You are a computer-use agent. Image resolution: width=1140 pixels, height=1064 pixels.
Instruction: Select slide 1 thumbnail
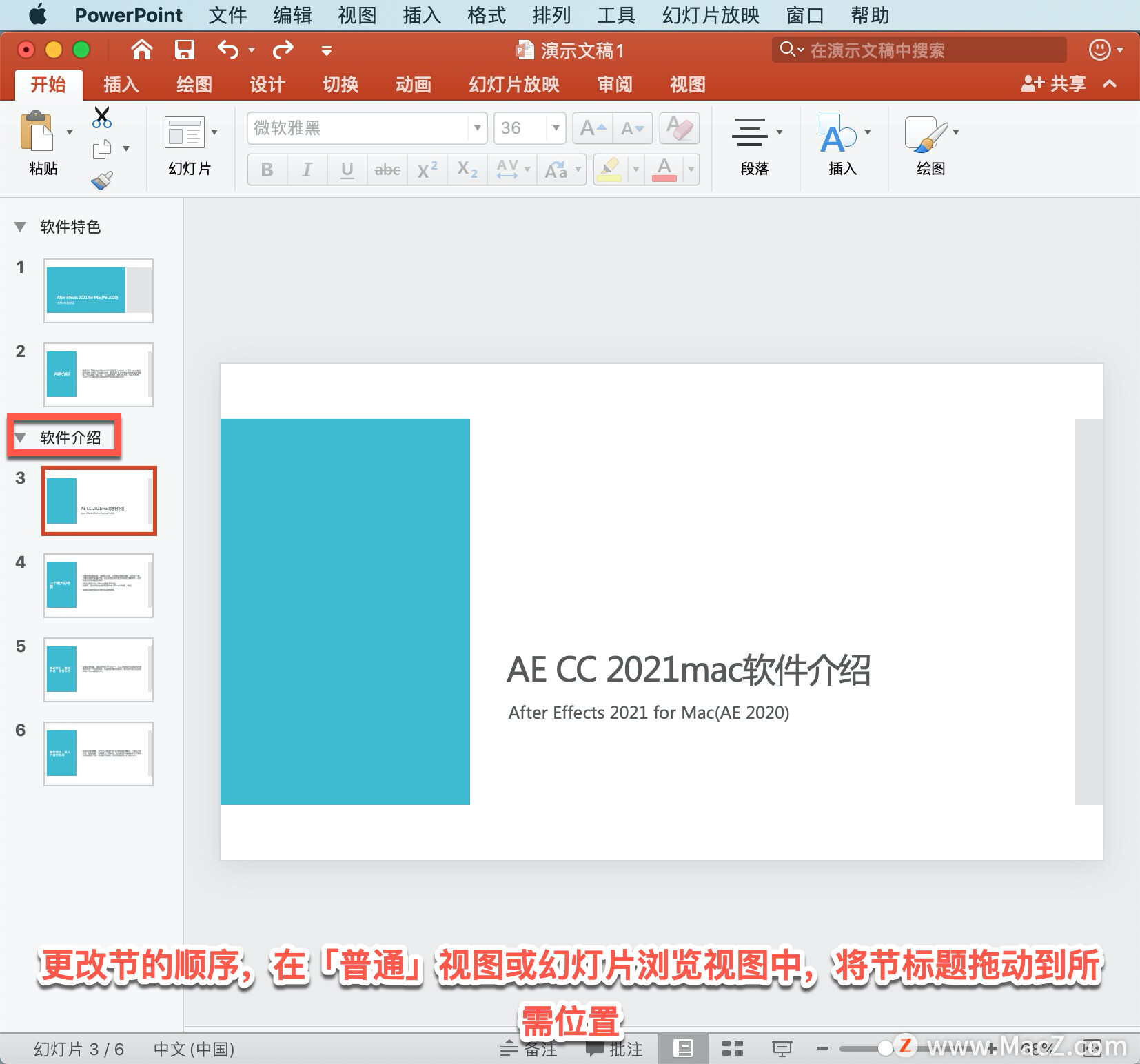click(x=99, y=291)
